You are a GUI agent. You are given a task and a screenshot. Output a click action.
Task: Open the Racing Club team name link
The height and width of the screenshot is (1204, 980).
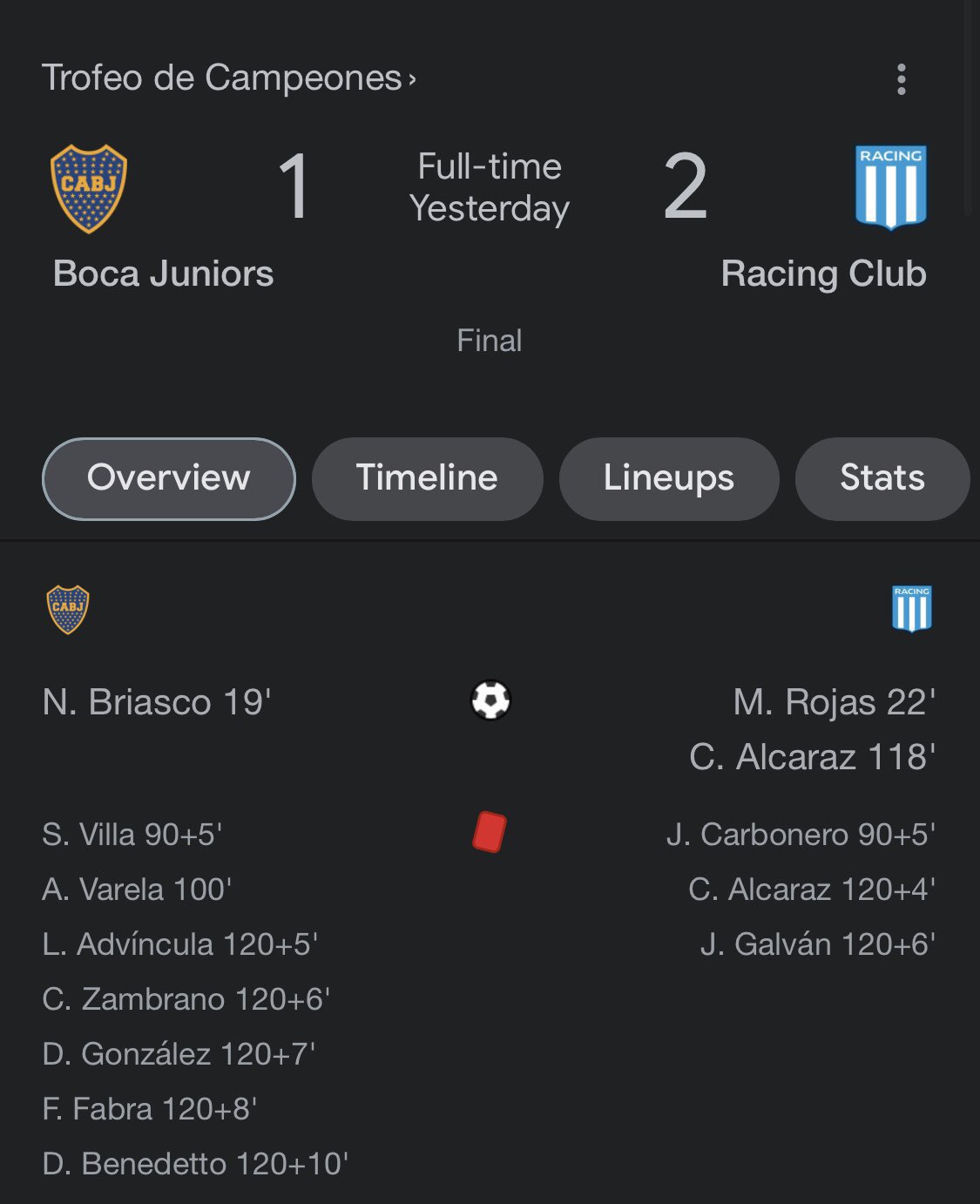pos(823,274)
